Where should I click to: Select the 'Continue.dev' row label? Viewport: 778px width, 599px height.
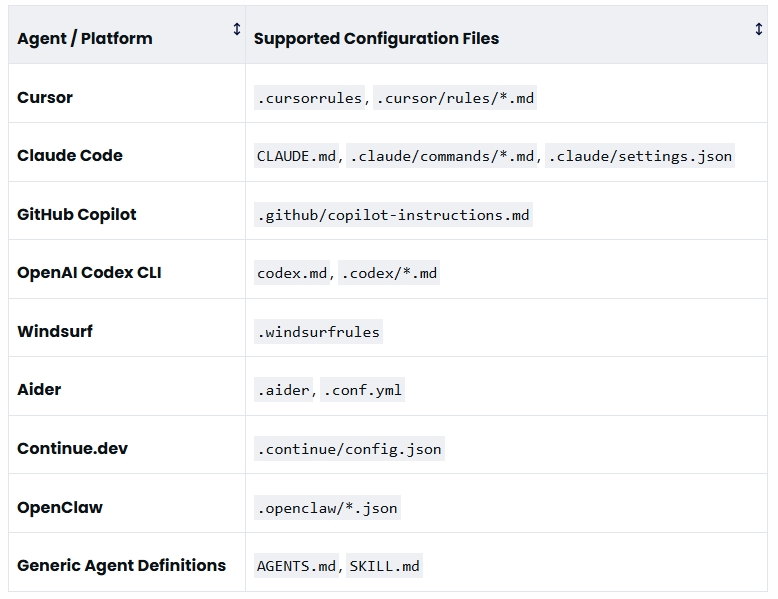(72, 449)
